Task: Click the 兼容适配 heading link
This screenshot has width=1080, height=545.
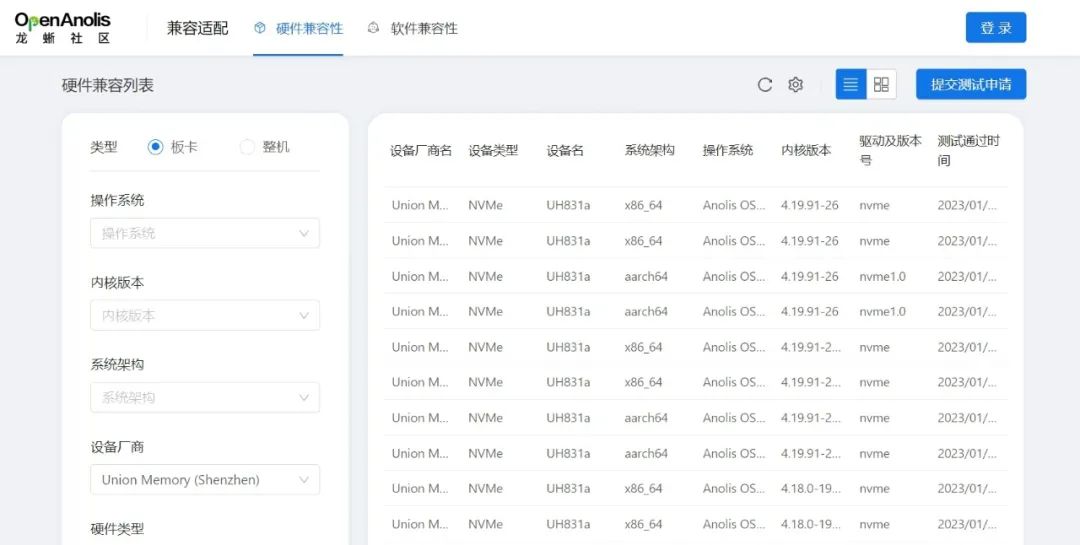Action: coord(197,28)
